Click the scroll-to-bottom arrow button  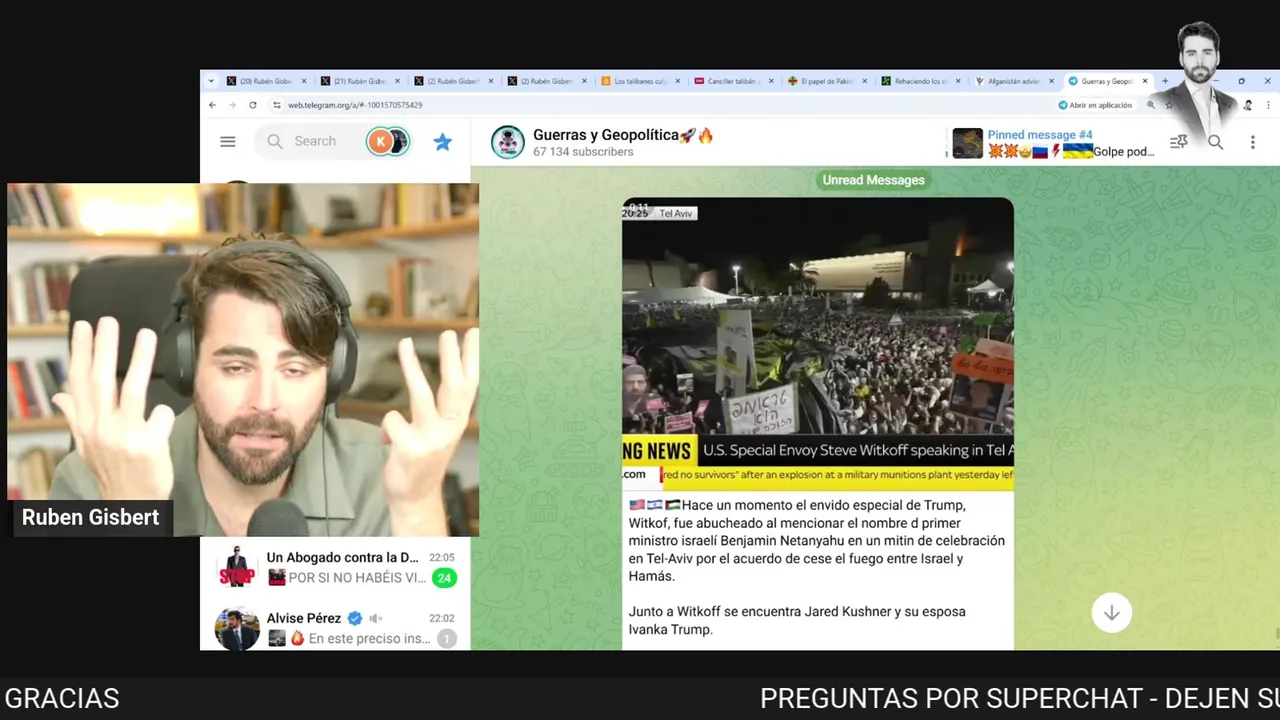click(x=1111, y=613)
